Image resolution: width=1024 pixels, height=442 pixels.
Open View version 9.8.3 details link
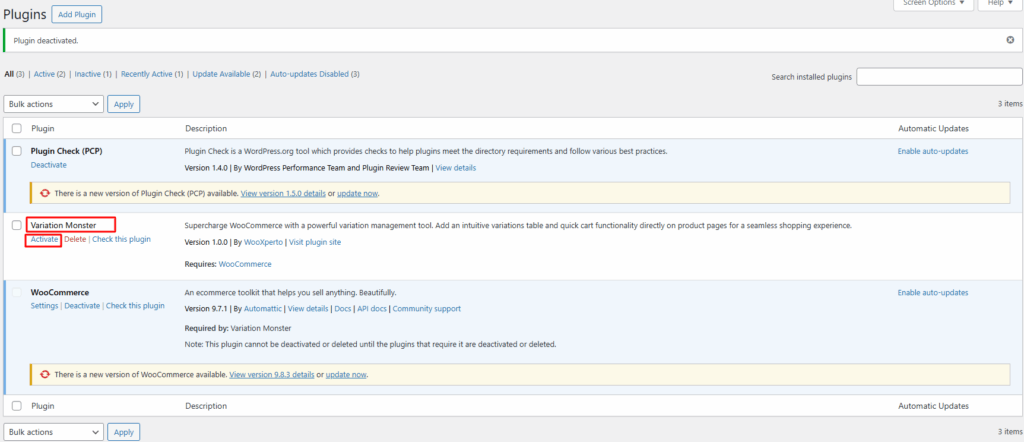272,375
